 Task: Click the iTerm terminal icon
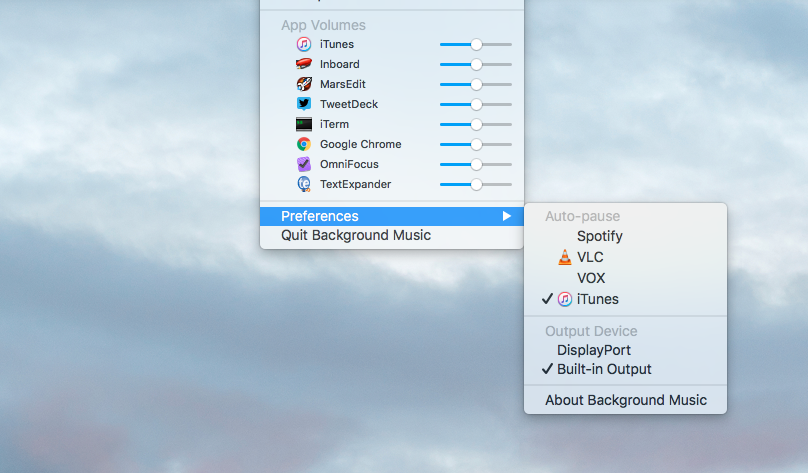tap(304, 124)
